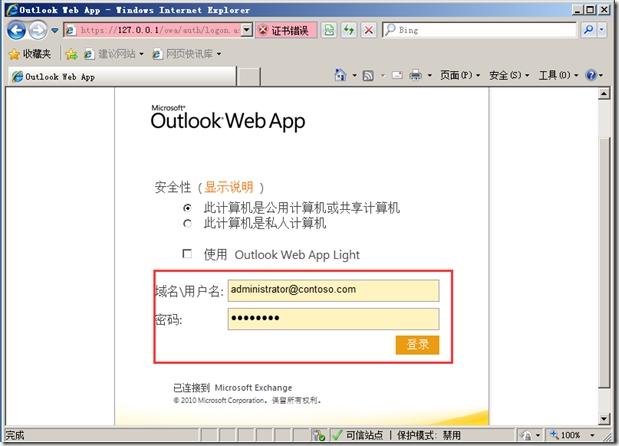Click the browser Forward arrow button
Image resolution: width=619 pixels, height=446 pixels.
[x=38, y=30]
